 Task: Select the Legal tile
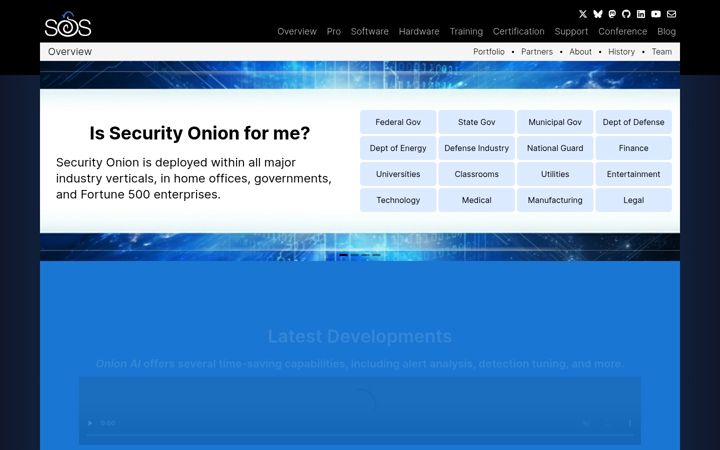coord(634,200)
